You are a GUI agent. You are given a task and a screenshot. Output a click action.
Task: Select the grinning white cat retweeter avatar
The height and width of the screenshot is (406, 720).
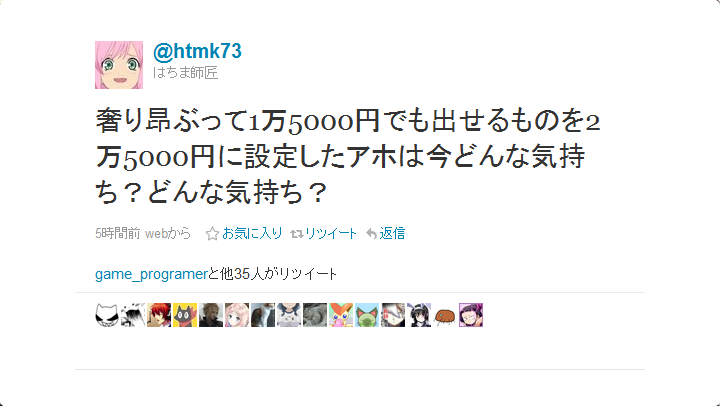point(107,315)
